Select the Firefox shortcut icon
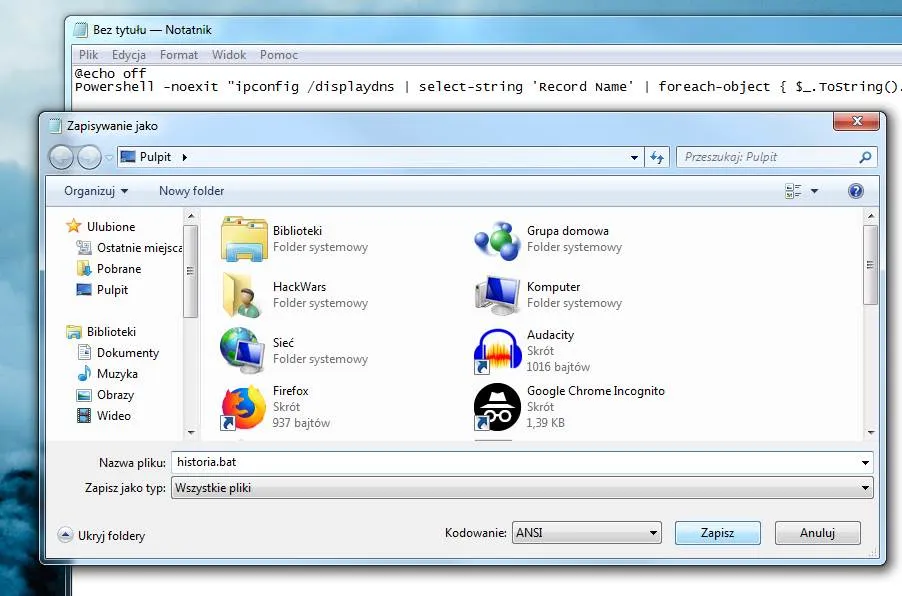The width and height of the screenshot is (902, 596). (x=243, y=407)
